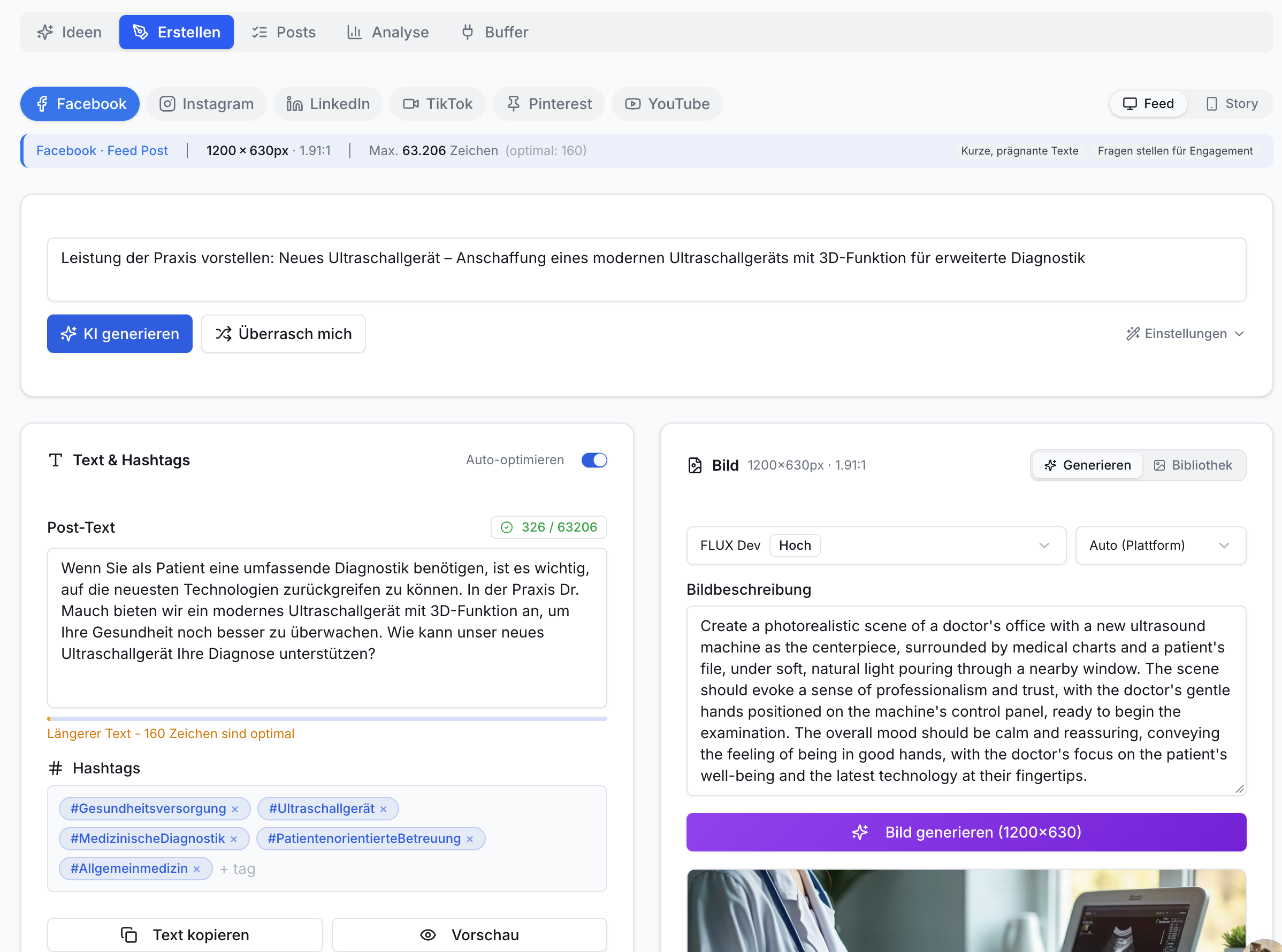The height and width of the screenshot is (952, 1282).
Task: Click into the Post-Text textarea
Action: [327, 627]
